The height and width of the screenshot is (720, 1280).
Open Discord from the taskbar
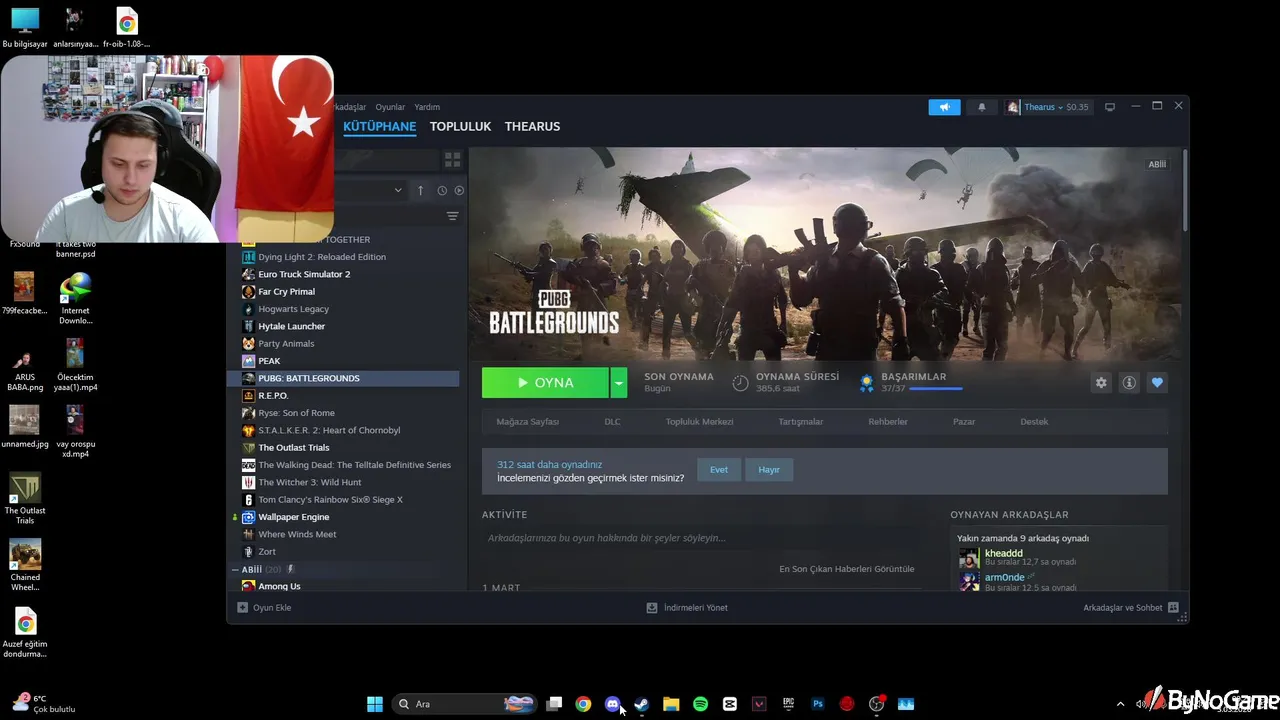tap(612, 704)
